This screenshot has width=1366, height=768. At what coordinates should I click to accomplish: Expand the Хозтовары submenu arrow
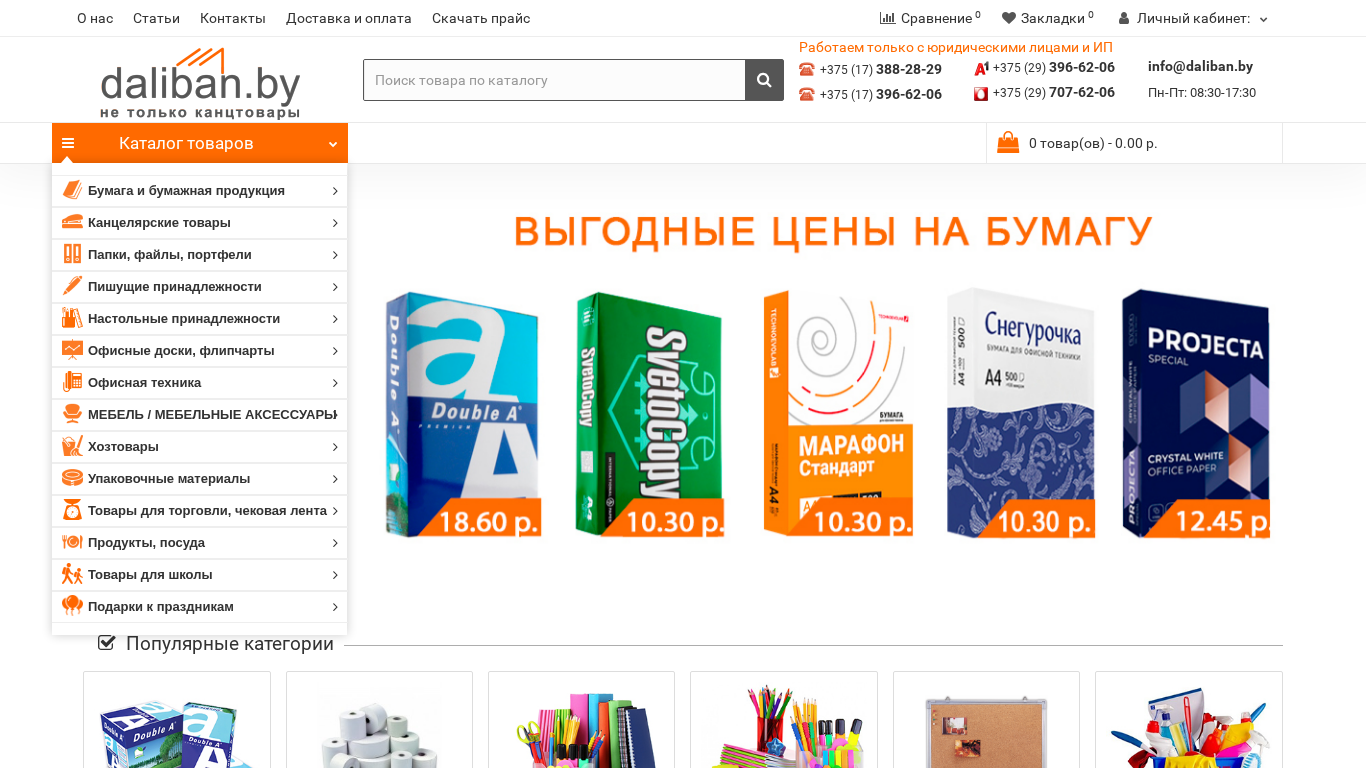pyautogui.click(x=335, y=447)
